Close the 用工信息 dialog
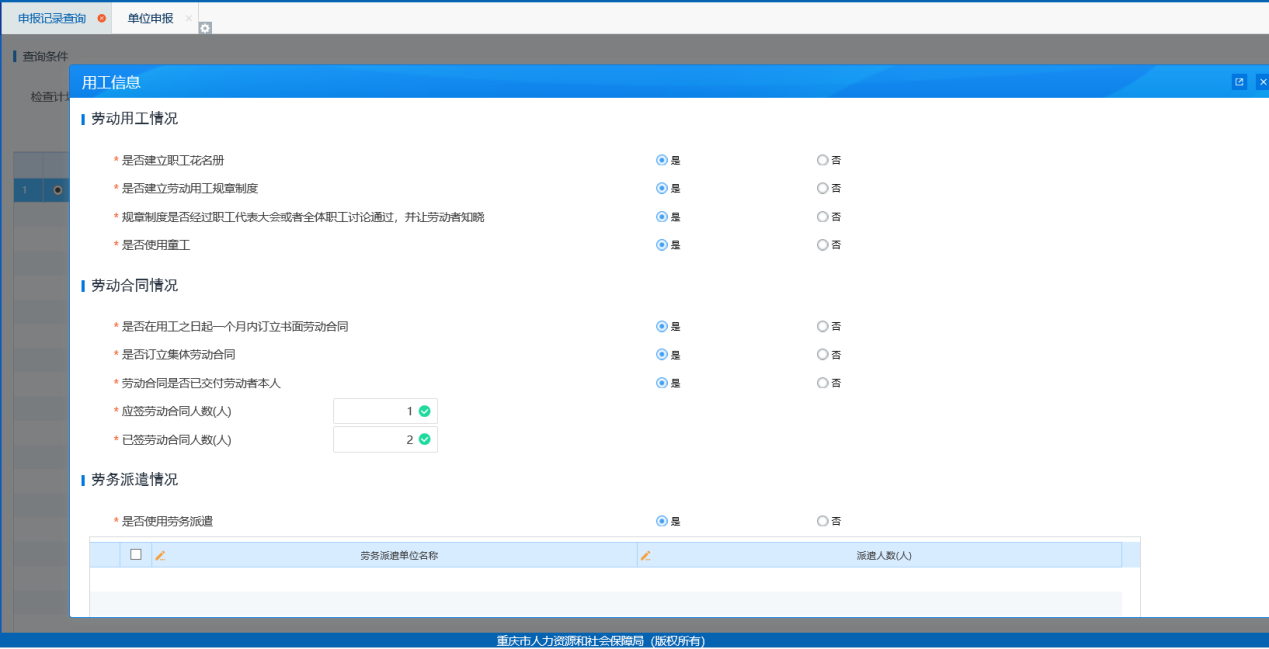1269x649 pixels. (x=1263, y=82)
